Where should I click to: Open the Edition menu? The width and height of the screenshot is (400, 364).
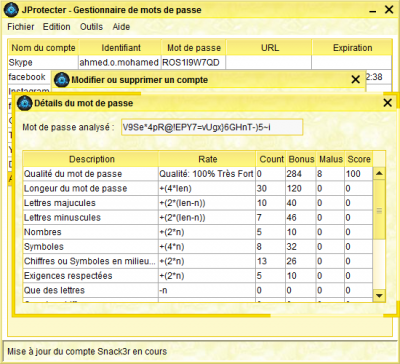click(56, 27)
